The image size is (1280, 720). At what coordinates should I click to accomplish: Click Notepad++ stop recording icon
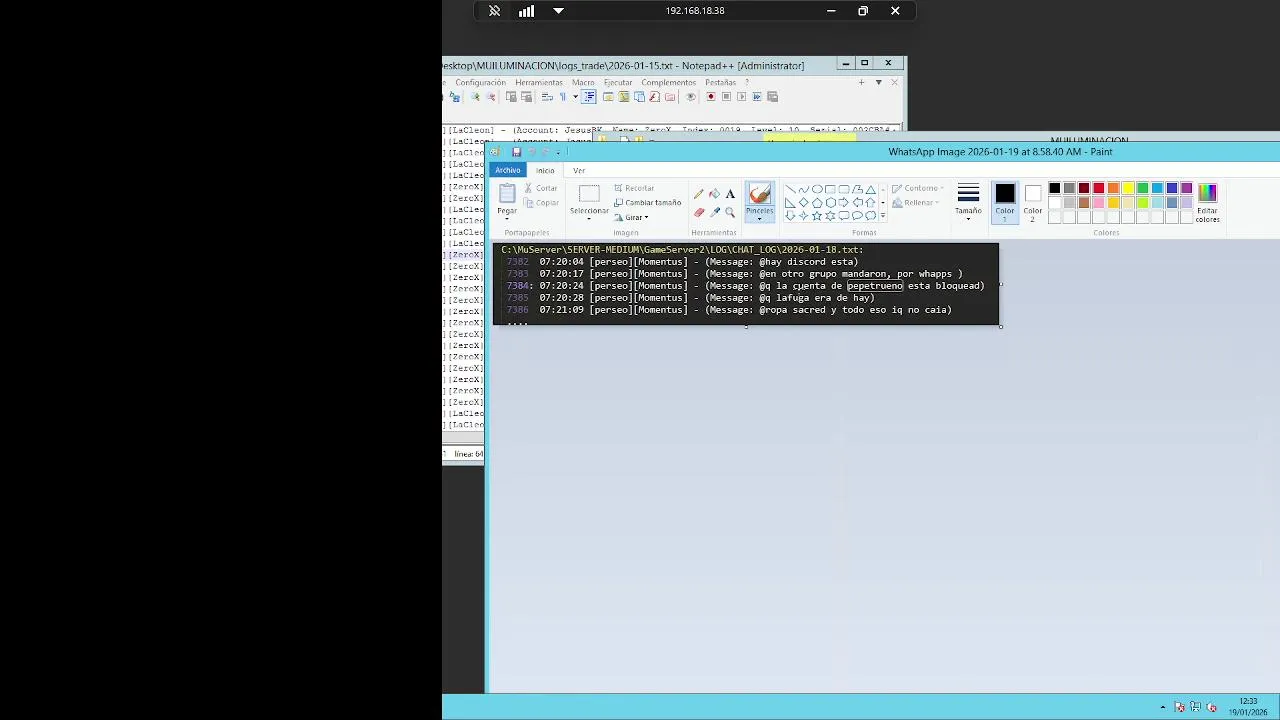(726, 97)
